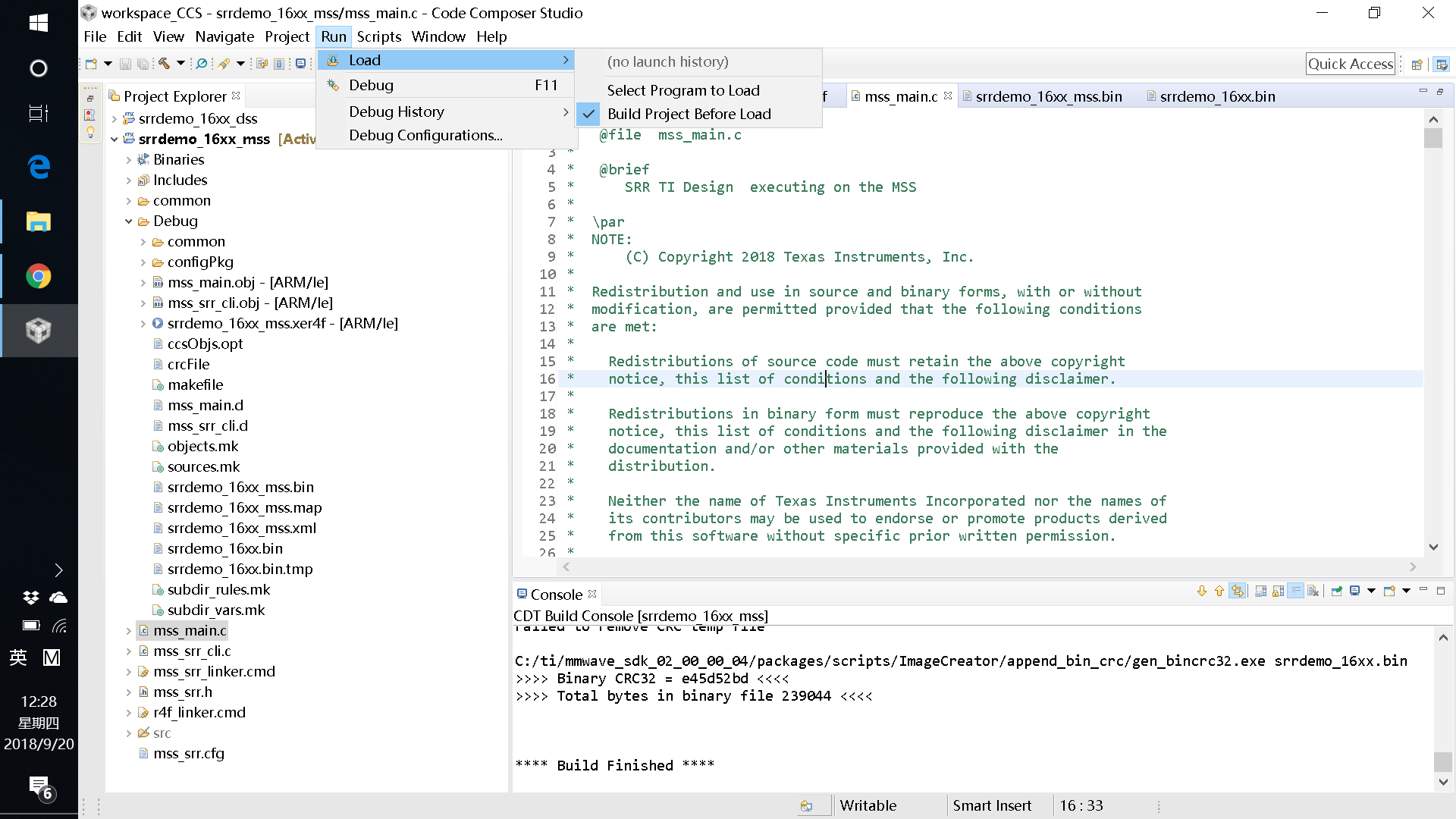The height and width of the screenshot is (819, 1456).
Task: Click Smart Insert in status bar
Action: (x=992, y=805)
